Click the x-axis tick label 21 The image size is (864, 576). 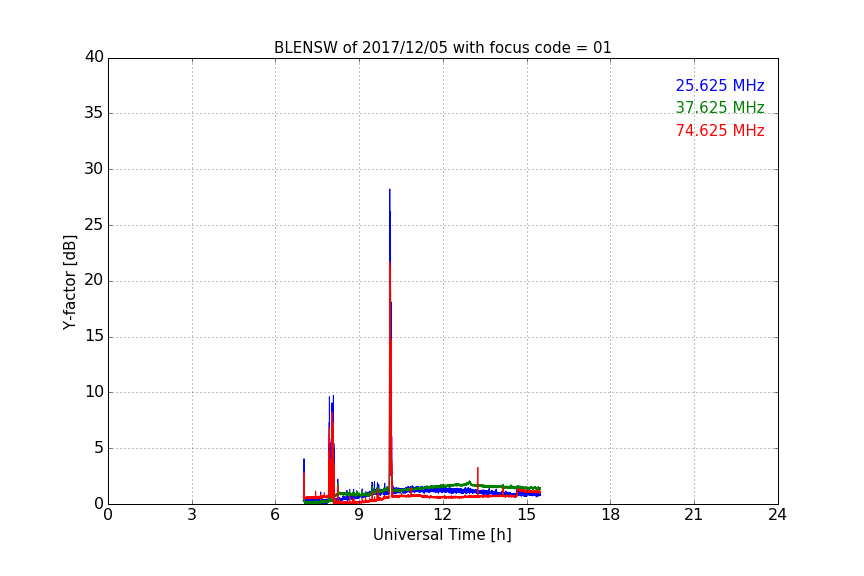[x=694, y=515]
